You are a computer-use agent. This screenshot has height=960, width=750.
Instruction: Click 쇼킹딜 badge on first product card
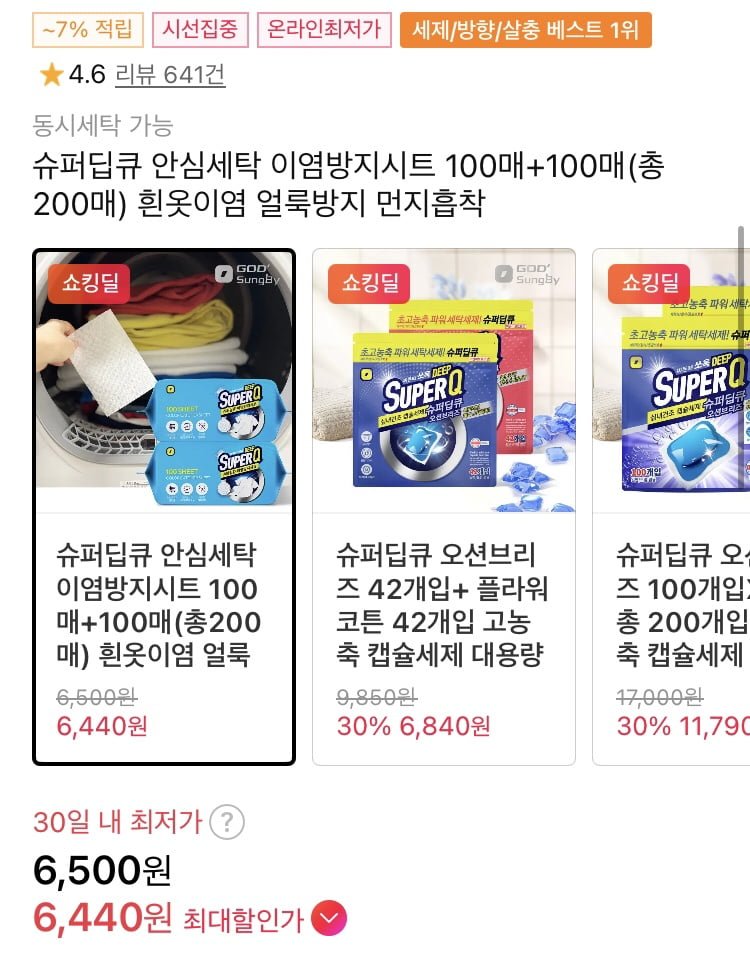point(89,283)
